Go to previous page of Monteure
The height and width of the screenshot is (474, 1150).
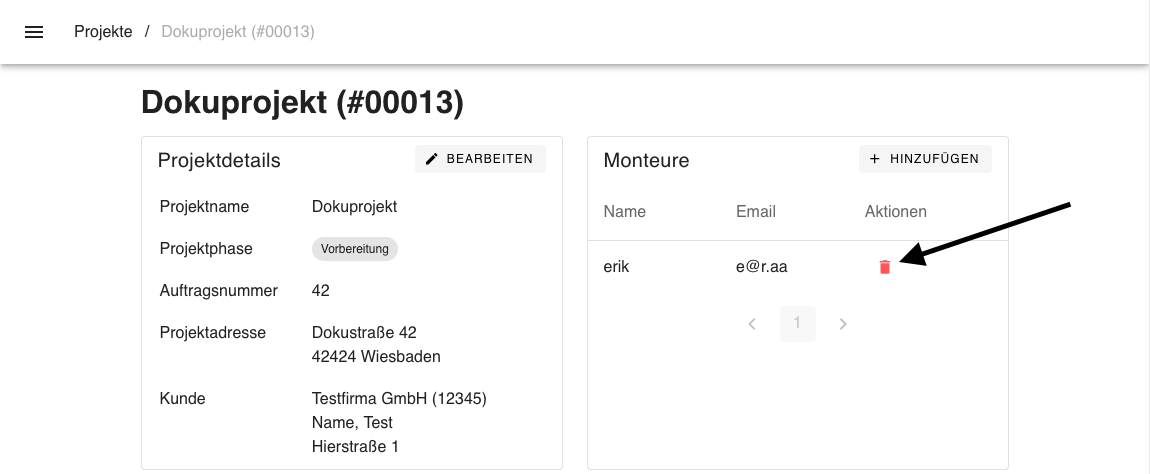pos(752,324)
